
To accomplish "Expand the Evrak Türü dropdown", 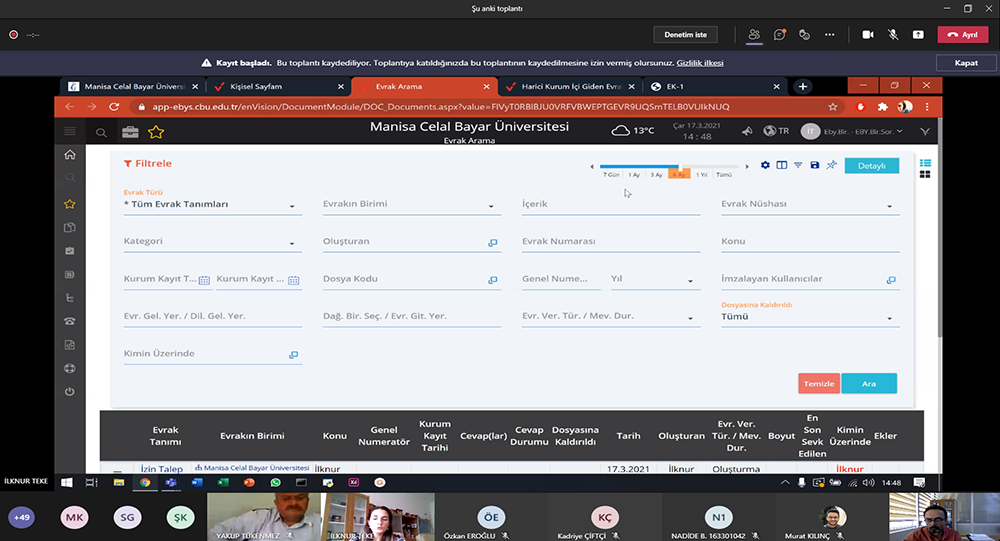I will [x=292, y=206].
